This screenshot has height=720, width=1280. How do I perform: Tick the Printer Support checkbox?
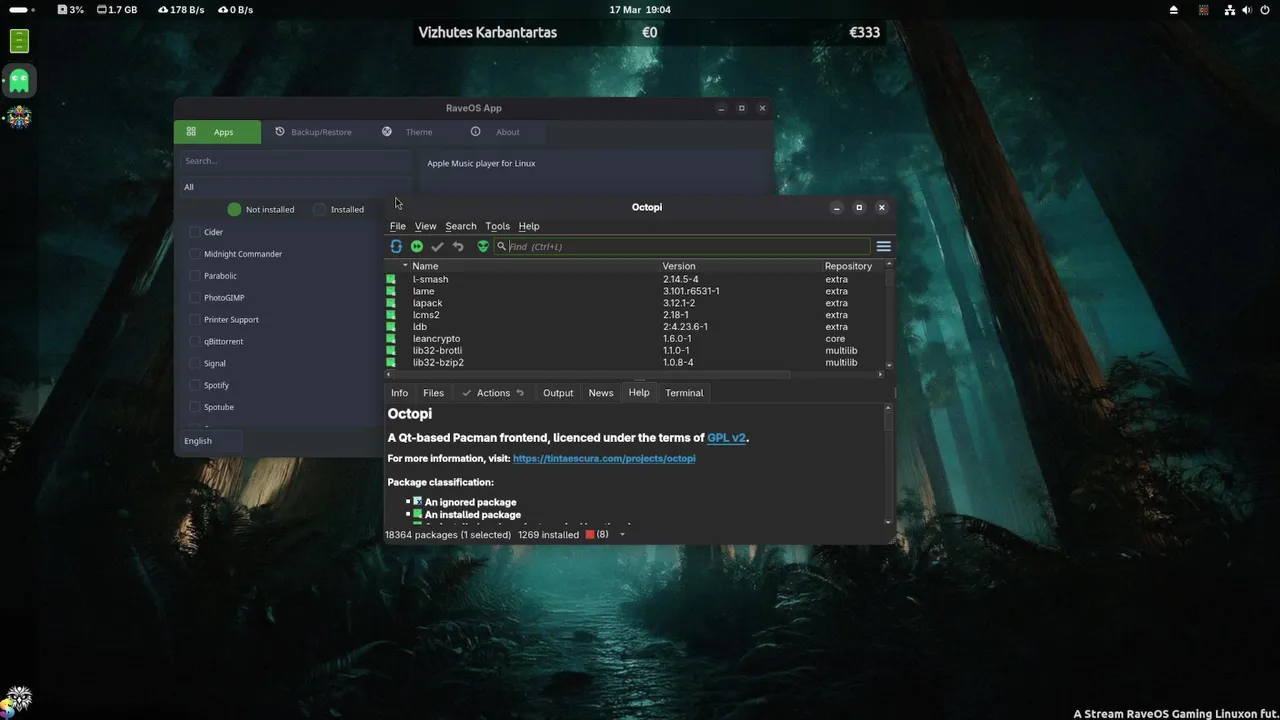(195, 320)
